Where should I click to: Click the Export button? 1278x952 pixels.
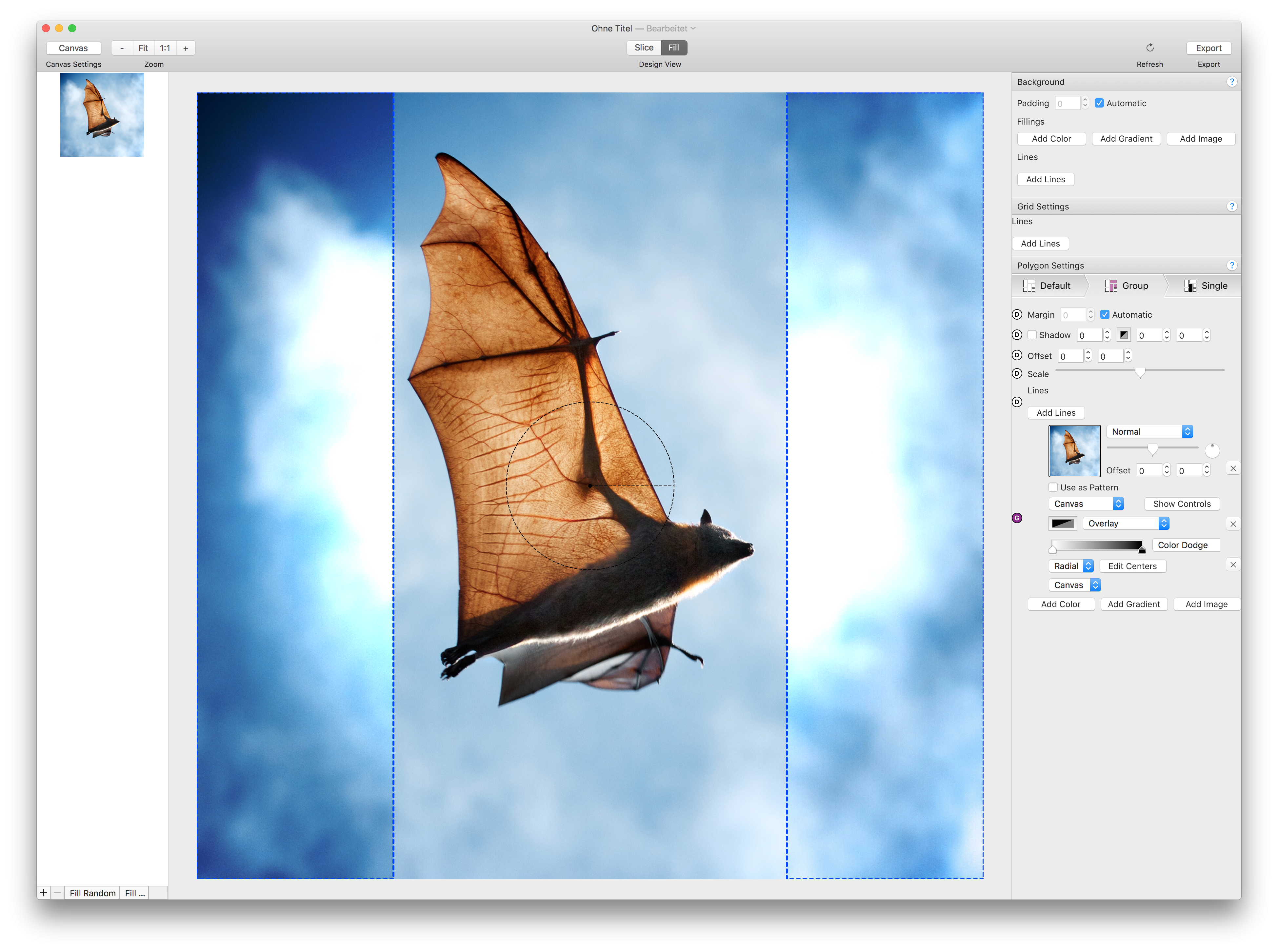tap(1208, 49)
